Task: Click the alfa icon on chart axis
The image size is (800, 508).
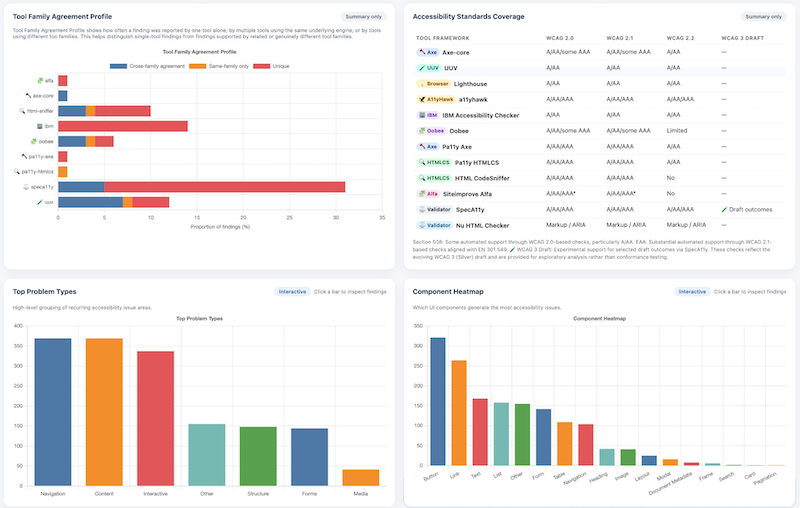Action: coord(40,81)
